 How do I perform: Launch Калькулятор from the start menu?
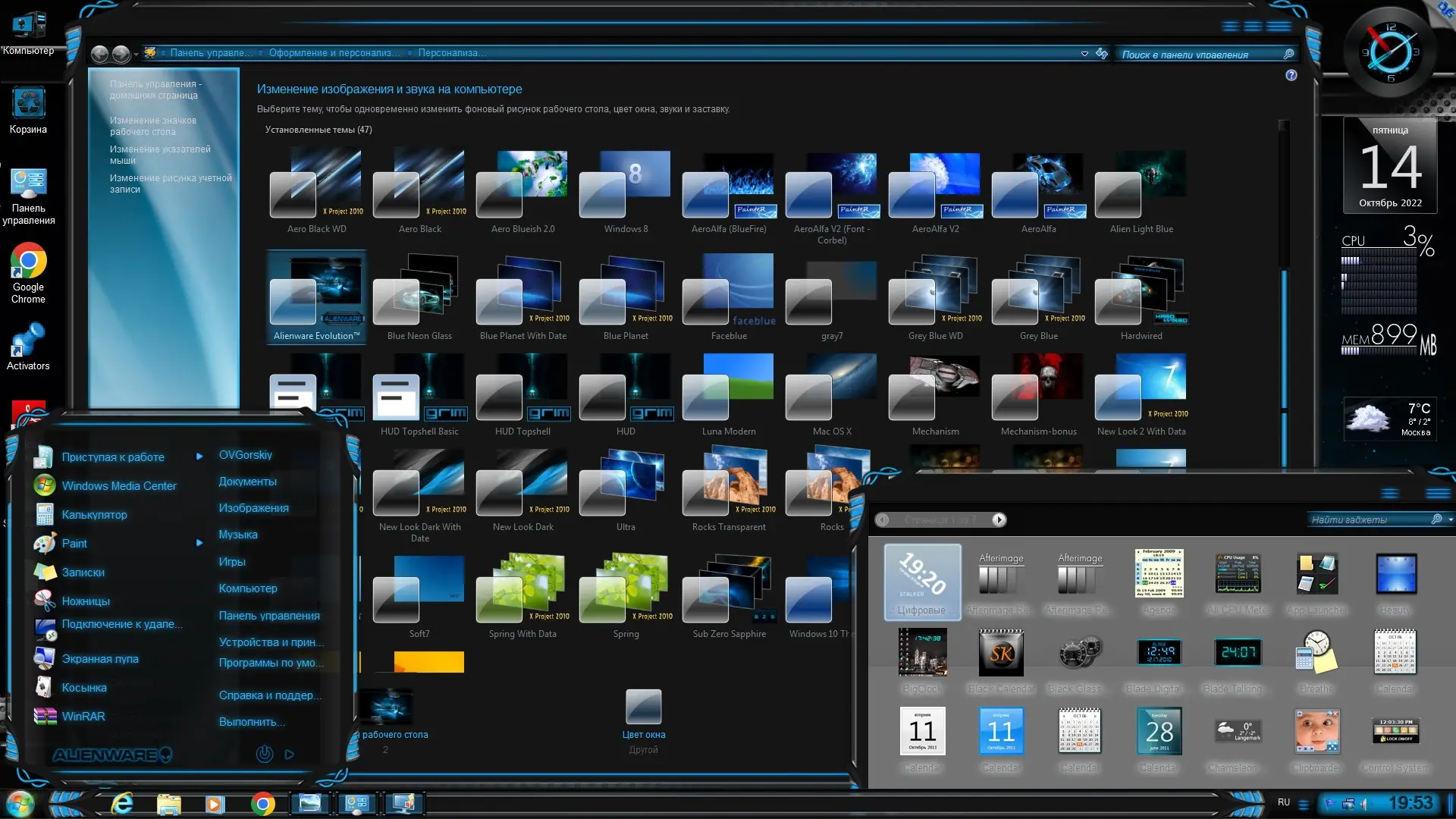93,514
